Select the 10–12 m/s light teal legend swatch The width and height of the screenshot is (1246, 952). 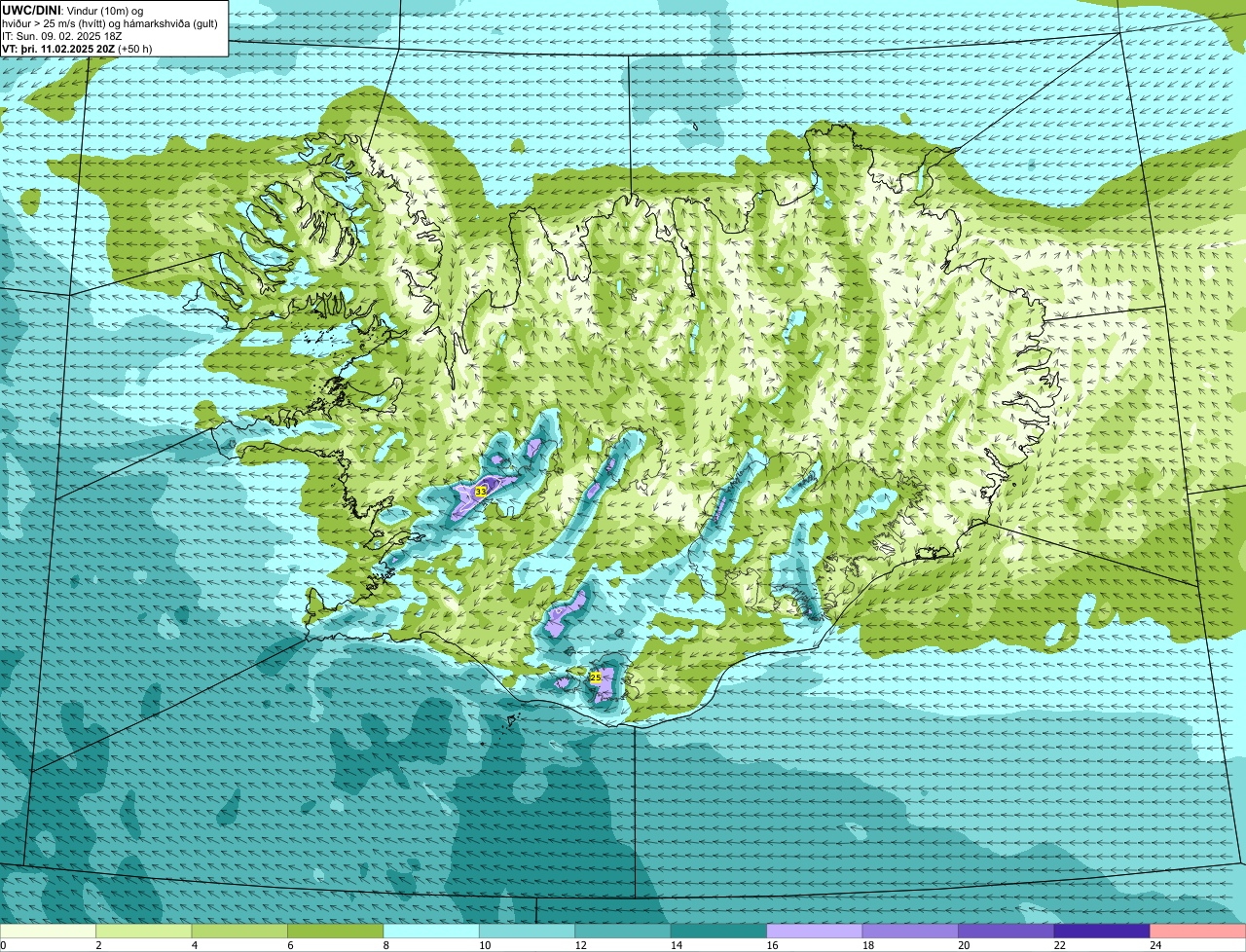pyautogui.click(x=527, y=931)
